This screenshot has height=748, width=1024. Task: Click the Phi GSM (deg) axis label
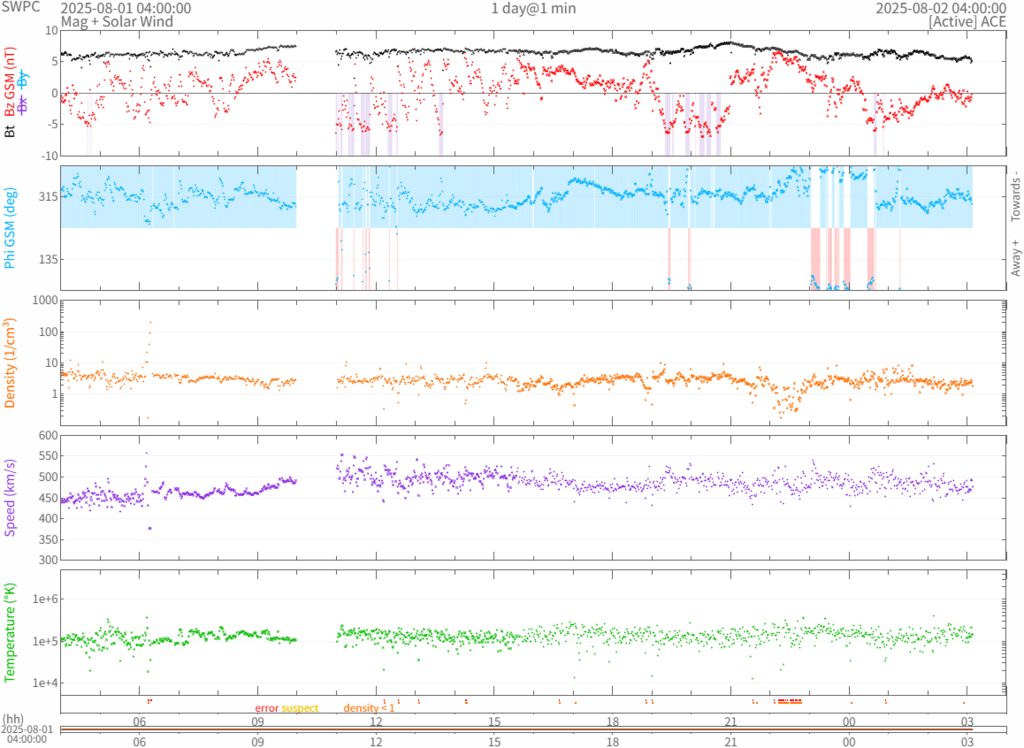pyautogui.click(x=11, y=228)
